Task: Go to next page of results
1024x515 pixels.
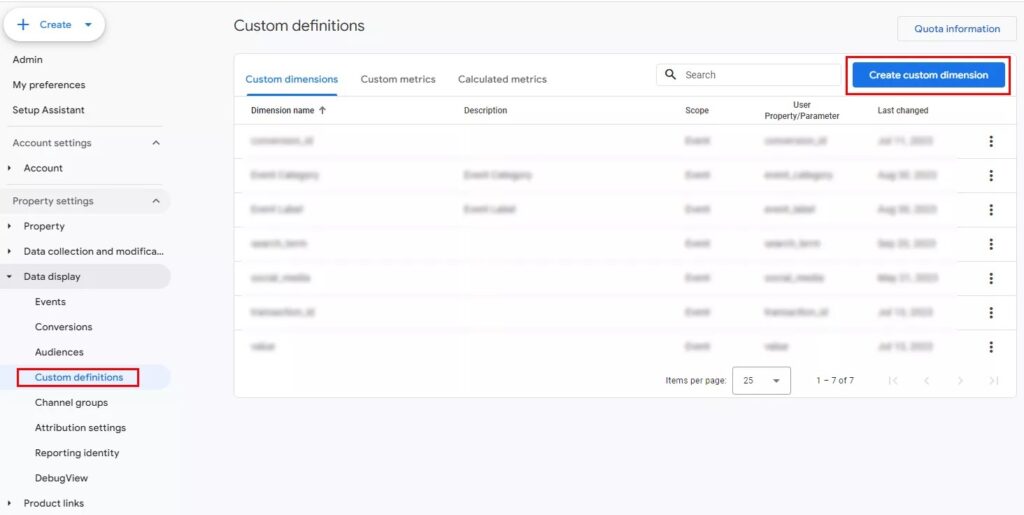Action: pos(960,381)
